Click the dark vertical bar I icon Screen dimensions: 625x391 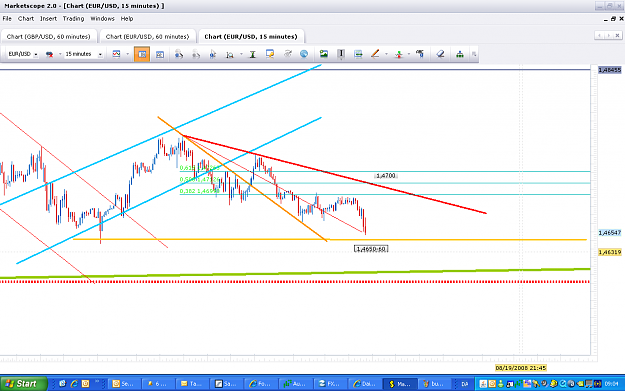pyautogui.click(x=341, y=54)
